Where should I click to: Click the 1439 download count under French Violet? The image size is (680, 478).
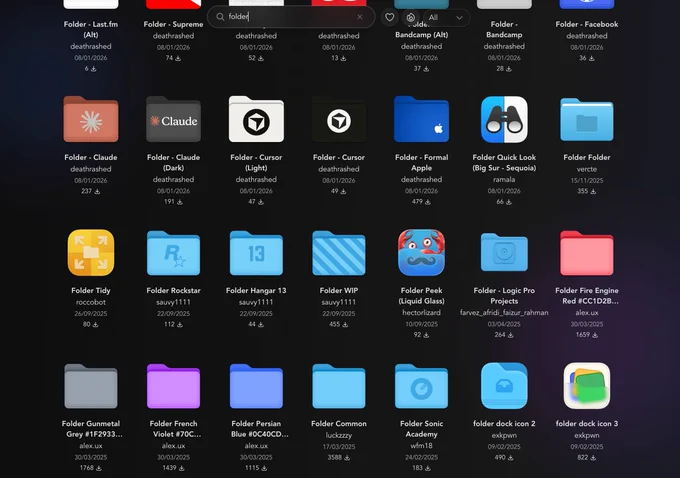coord(170,468)
